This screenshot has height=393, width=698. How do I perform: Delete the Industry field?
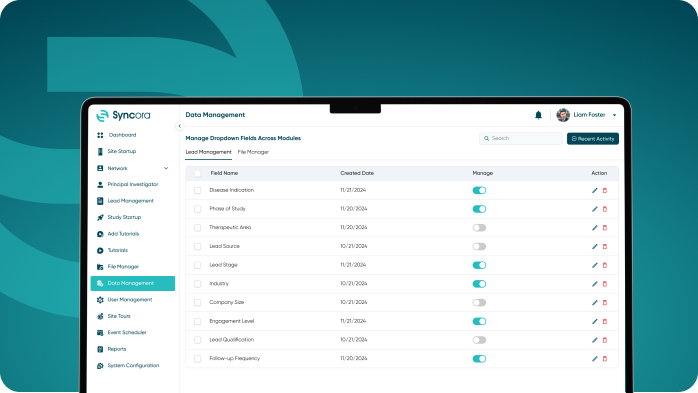[605, 284]
